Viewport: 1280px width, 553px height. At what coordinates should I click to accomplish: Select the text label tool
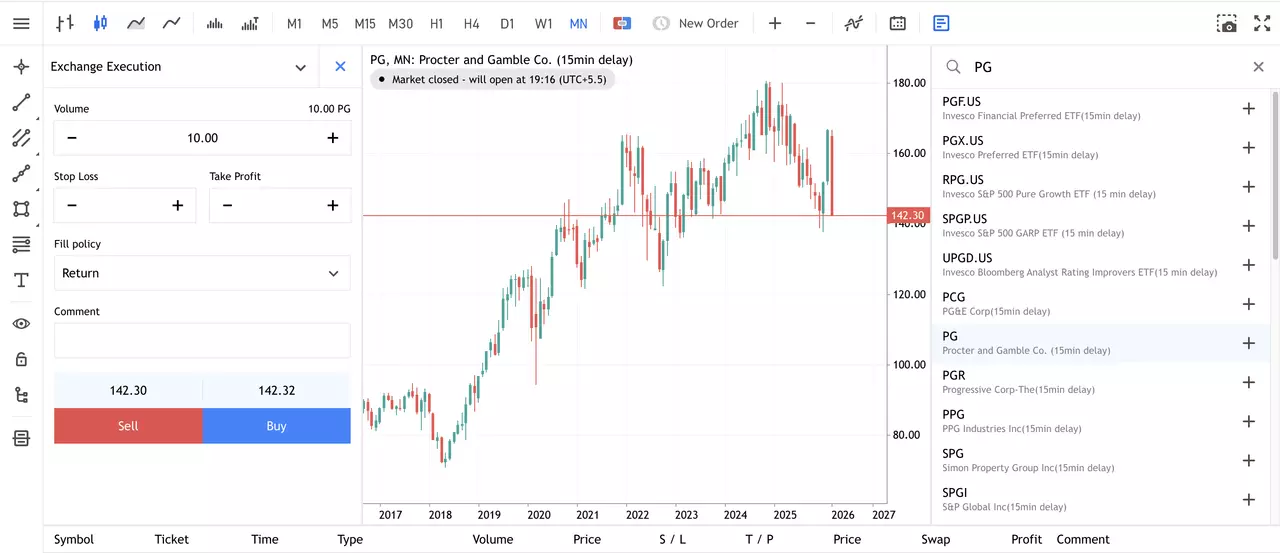coord(21,280)
